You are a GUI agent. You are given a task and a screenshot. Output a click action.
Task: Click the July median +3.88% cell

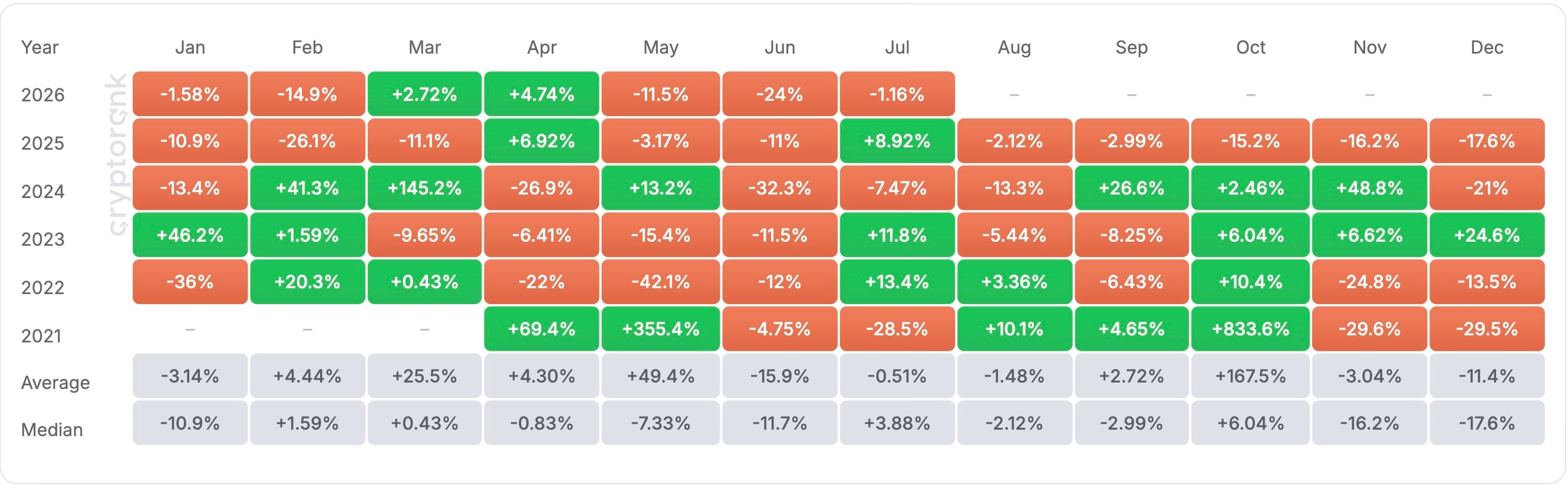pos(897,423)
